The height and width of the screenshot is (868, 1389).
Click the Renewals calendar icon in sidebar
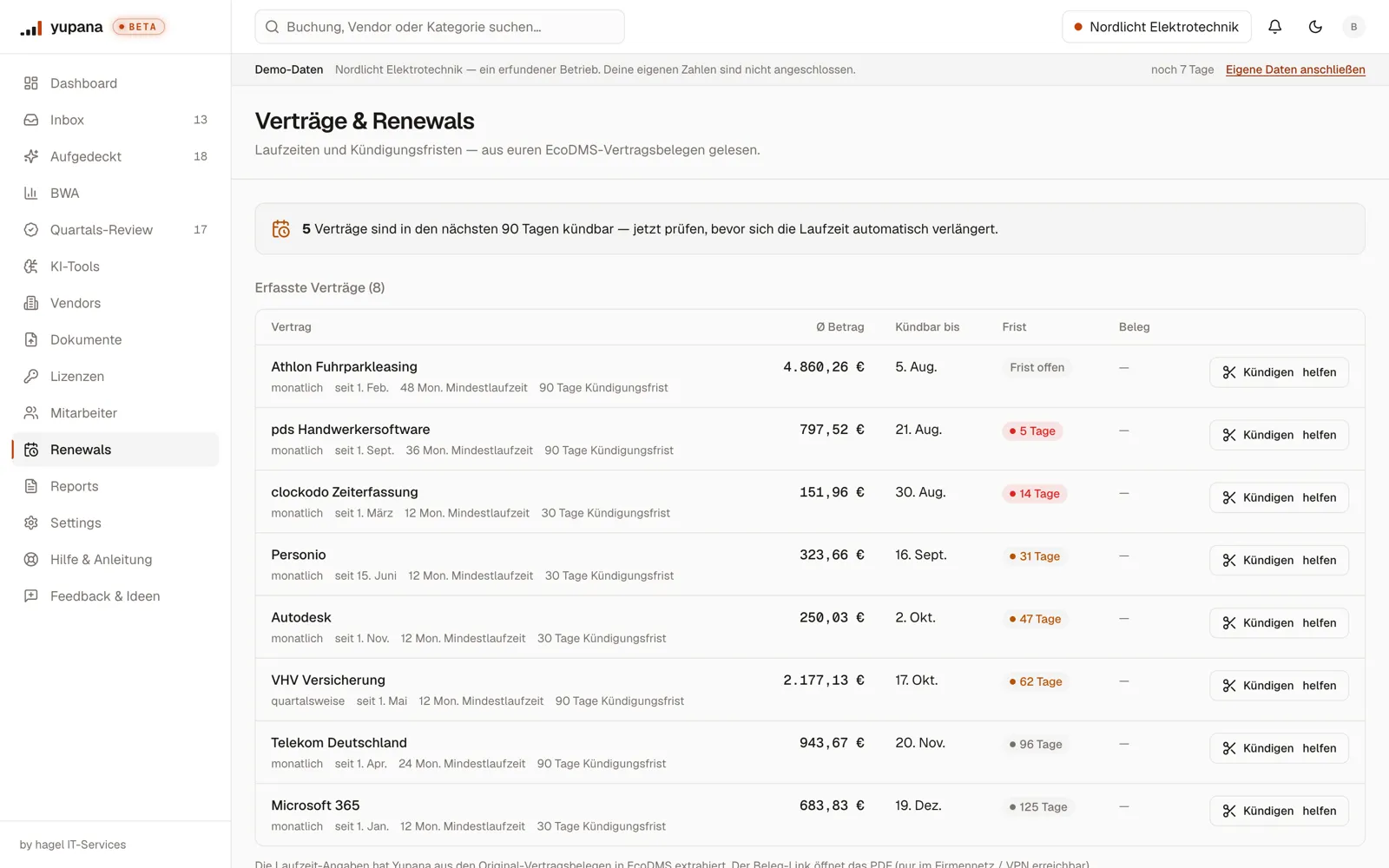pos(31,450)
